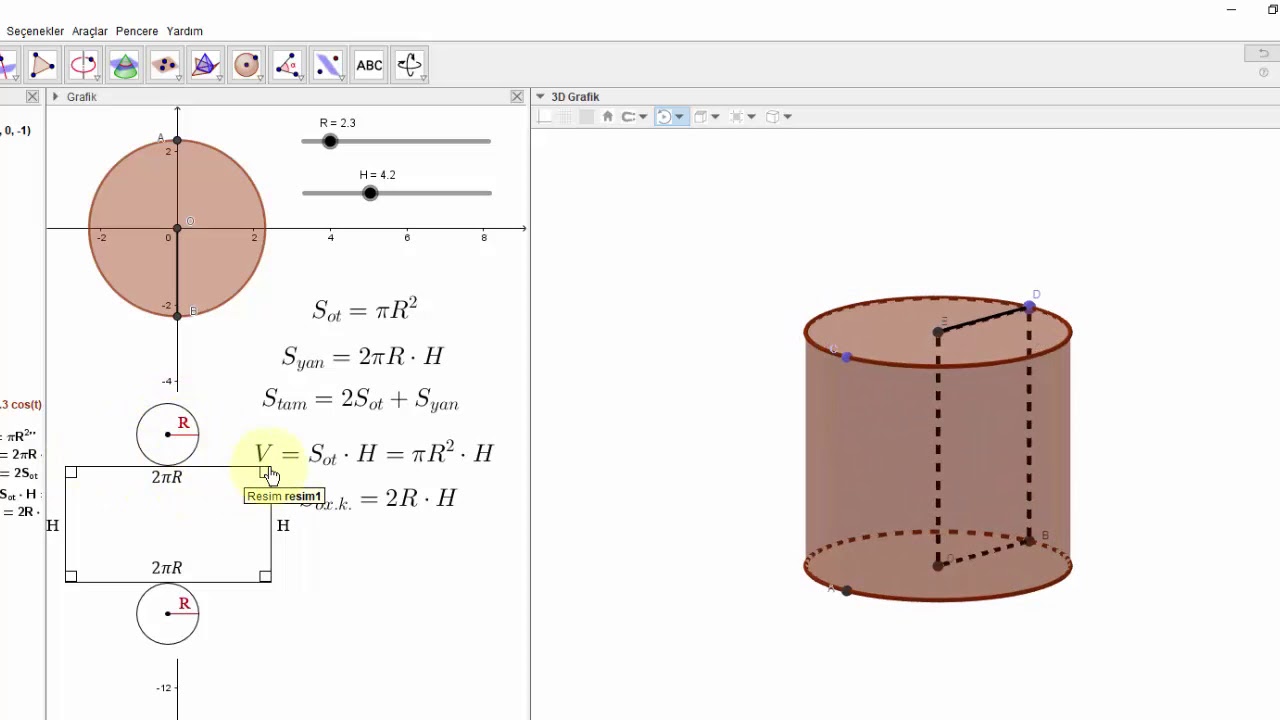Close the Grafik view panel
1280x720 pixels.
[x=517, y=97]
